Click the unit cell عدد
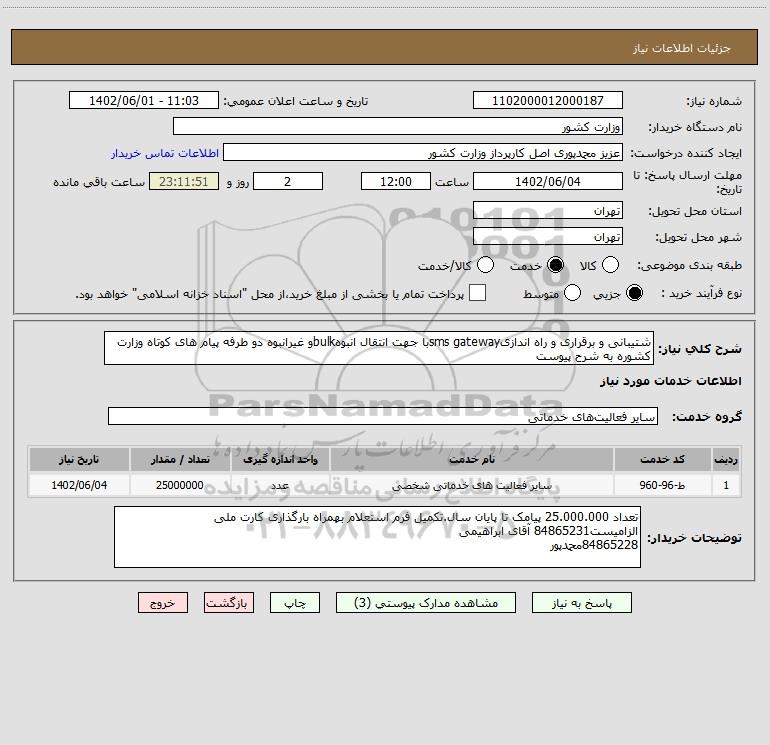This screenshot has width=770, height=745. pos(280,485)
